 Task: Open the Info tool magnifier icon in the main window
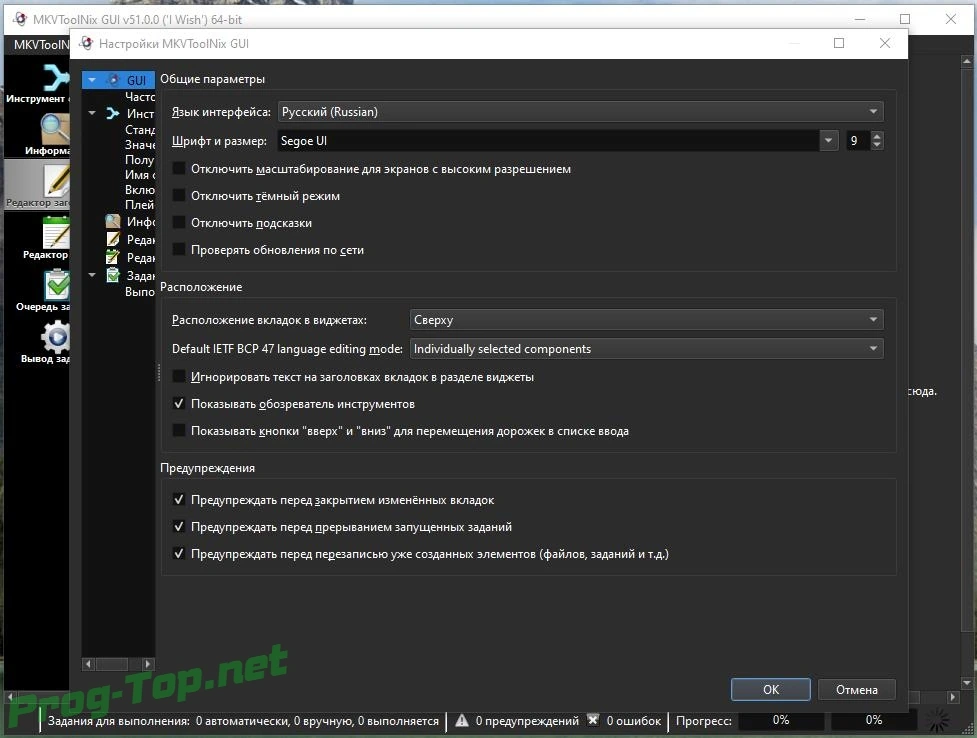tap(55, 130)
